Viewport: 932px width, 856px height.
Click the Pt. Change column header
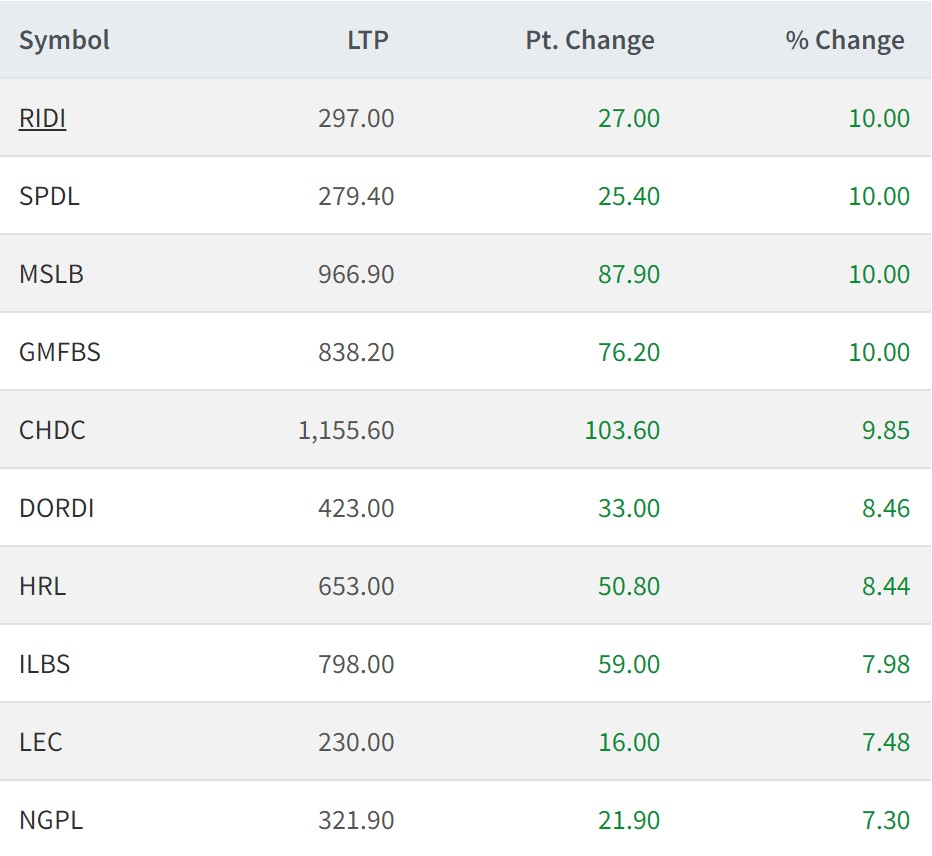(590, 40)
